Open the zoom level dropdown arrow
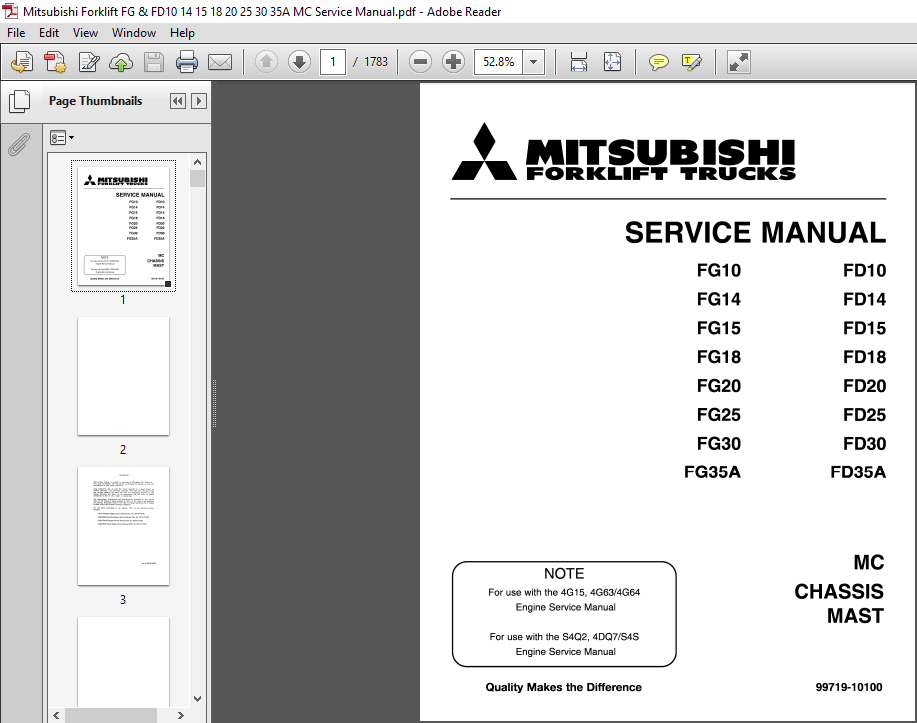The image size is (917, 723). coord(533,61)
